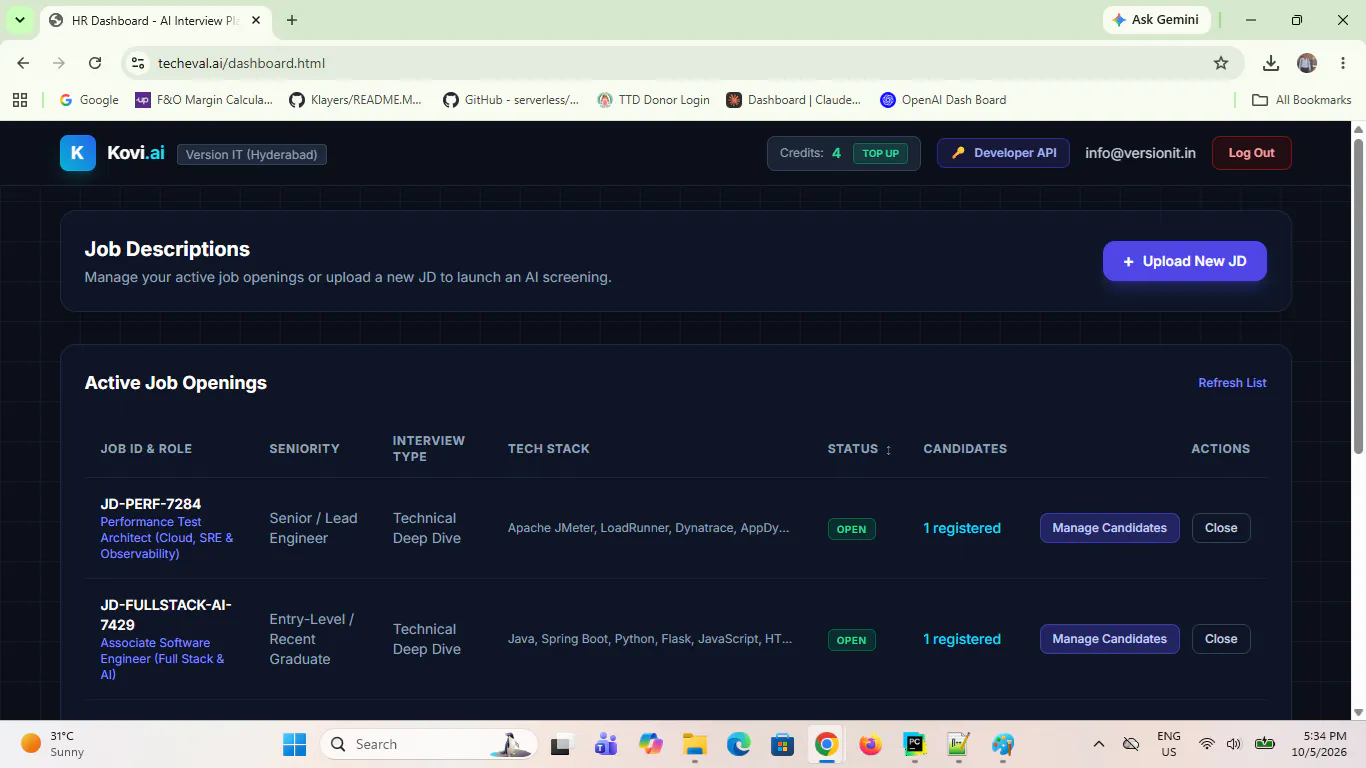Reload the current page

95,63
